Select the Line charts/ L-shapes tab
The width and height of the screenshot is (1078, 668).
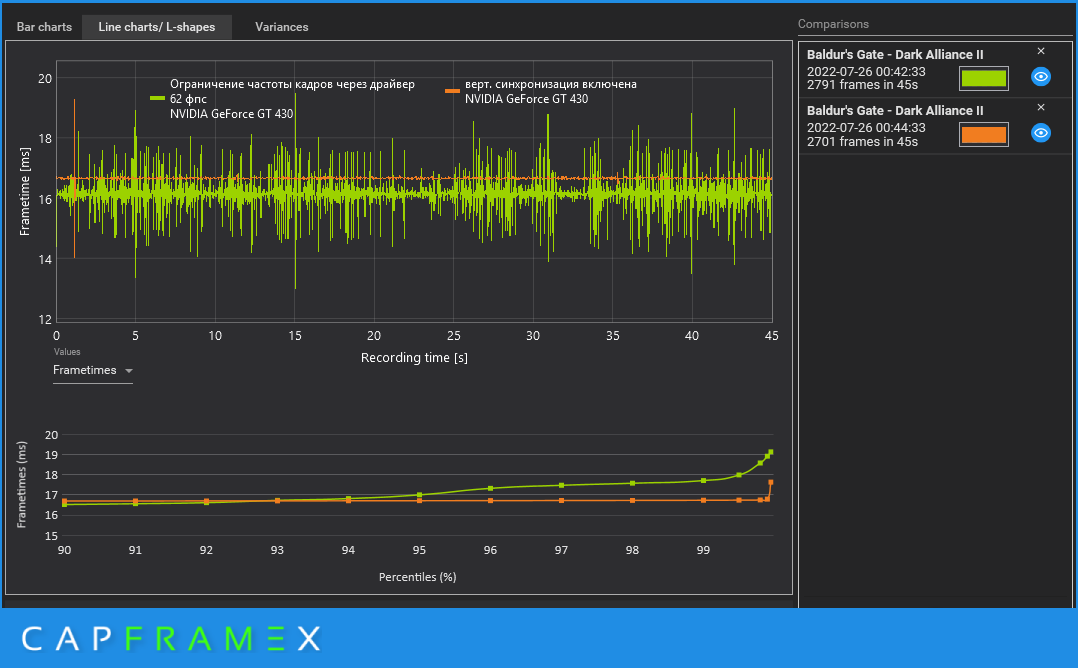coord(156,27)
